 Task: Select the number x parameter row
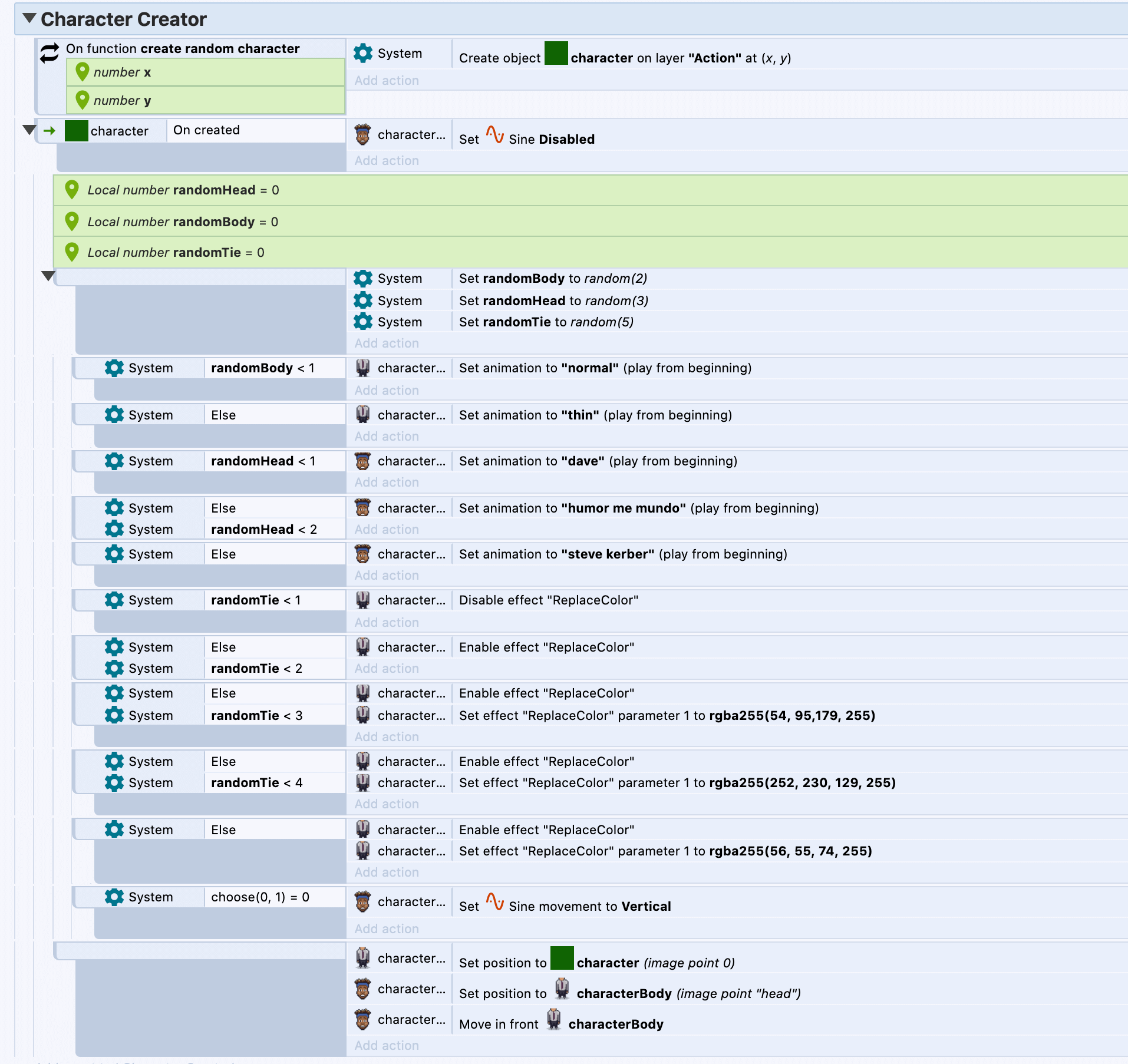pos(205,72)
